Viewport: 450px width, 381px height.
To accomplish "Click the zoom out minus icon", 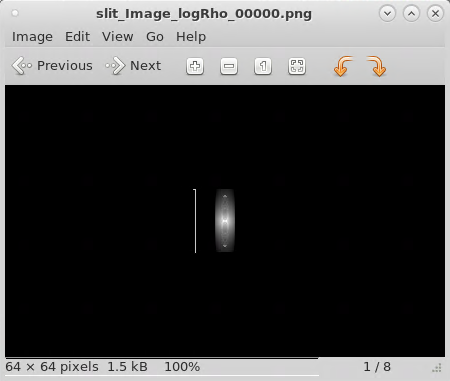I will [x=229, y=66].
